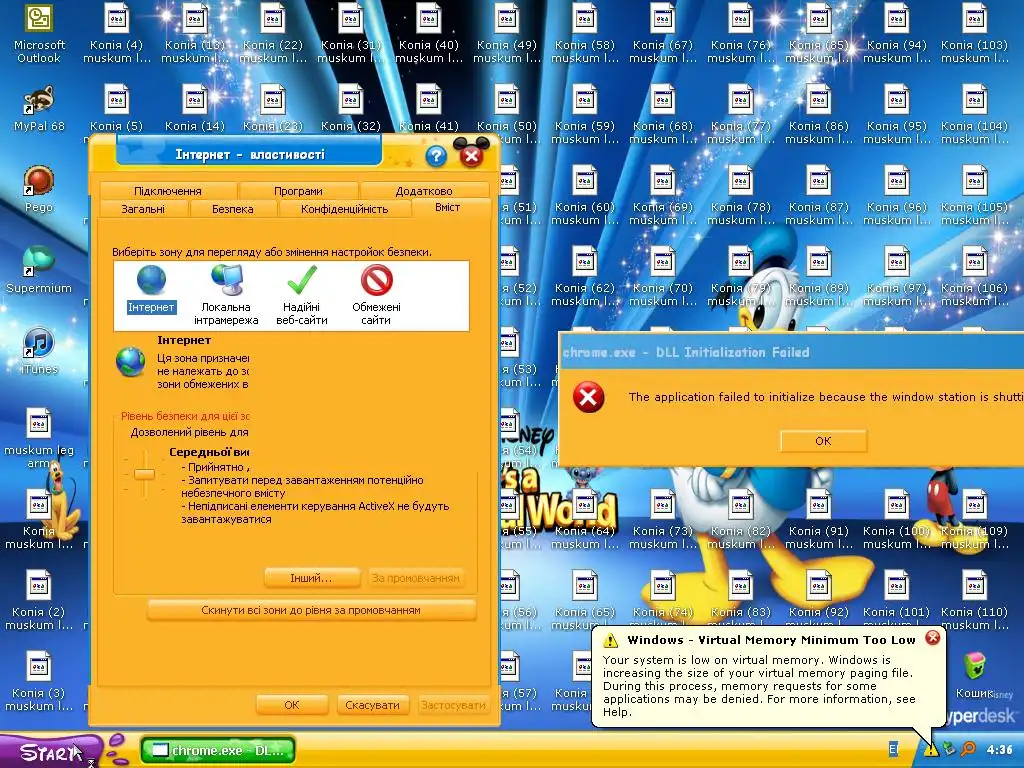
Task: Click the virtual memory balloon message text
Action: (x=759, y=686)
